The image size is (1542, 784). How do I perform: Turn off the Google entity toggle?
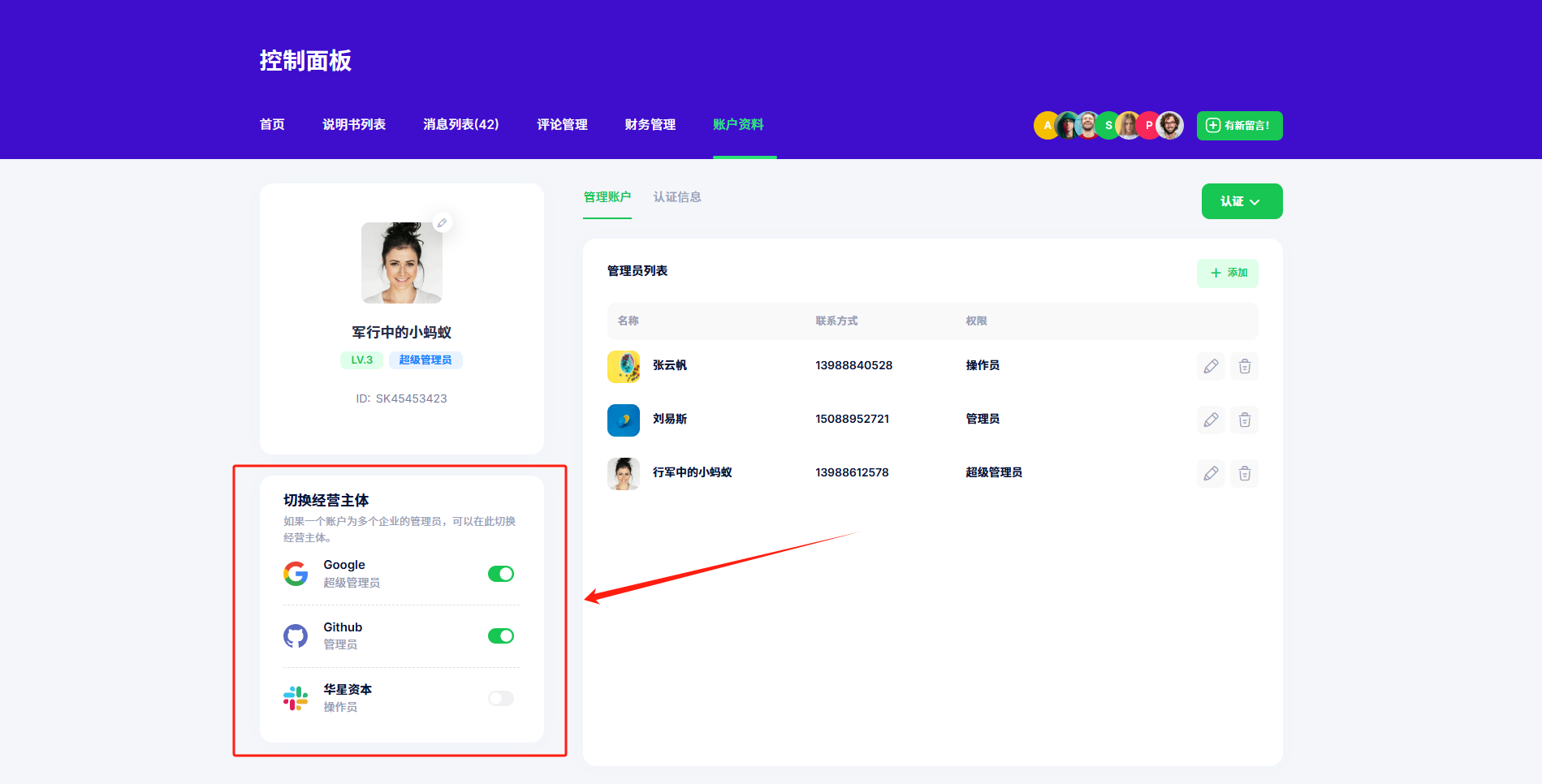[x=500, y=574]
